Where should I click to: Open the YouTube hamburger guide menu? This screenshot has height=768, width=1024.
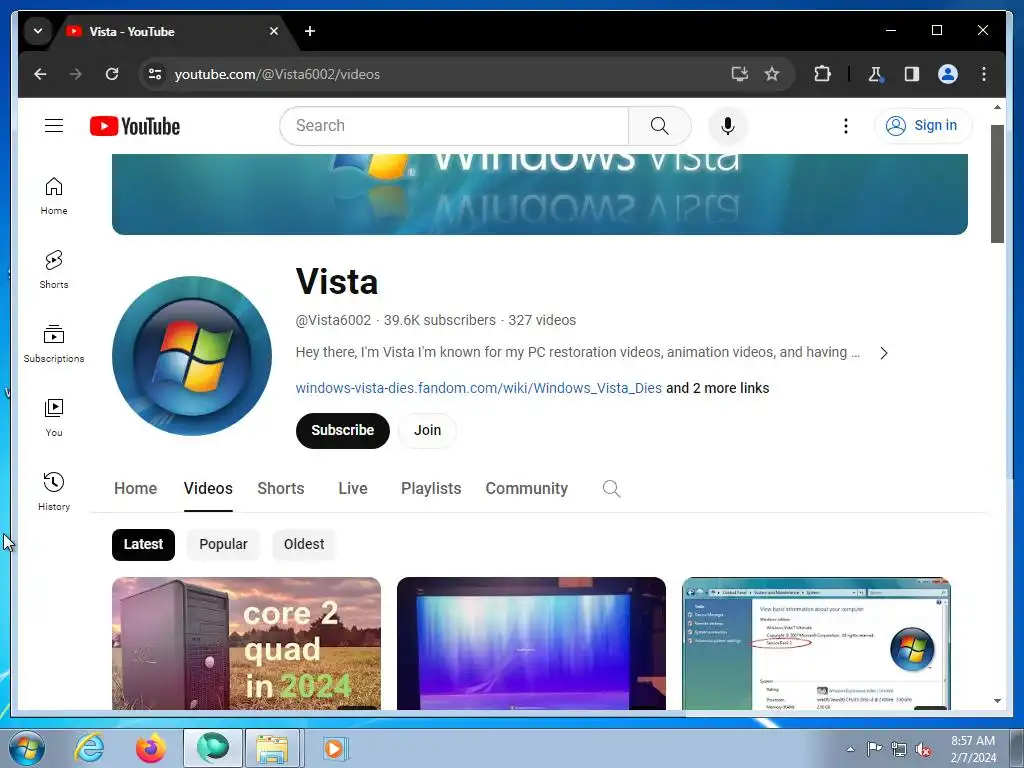coord(54,125)
